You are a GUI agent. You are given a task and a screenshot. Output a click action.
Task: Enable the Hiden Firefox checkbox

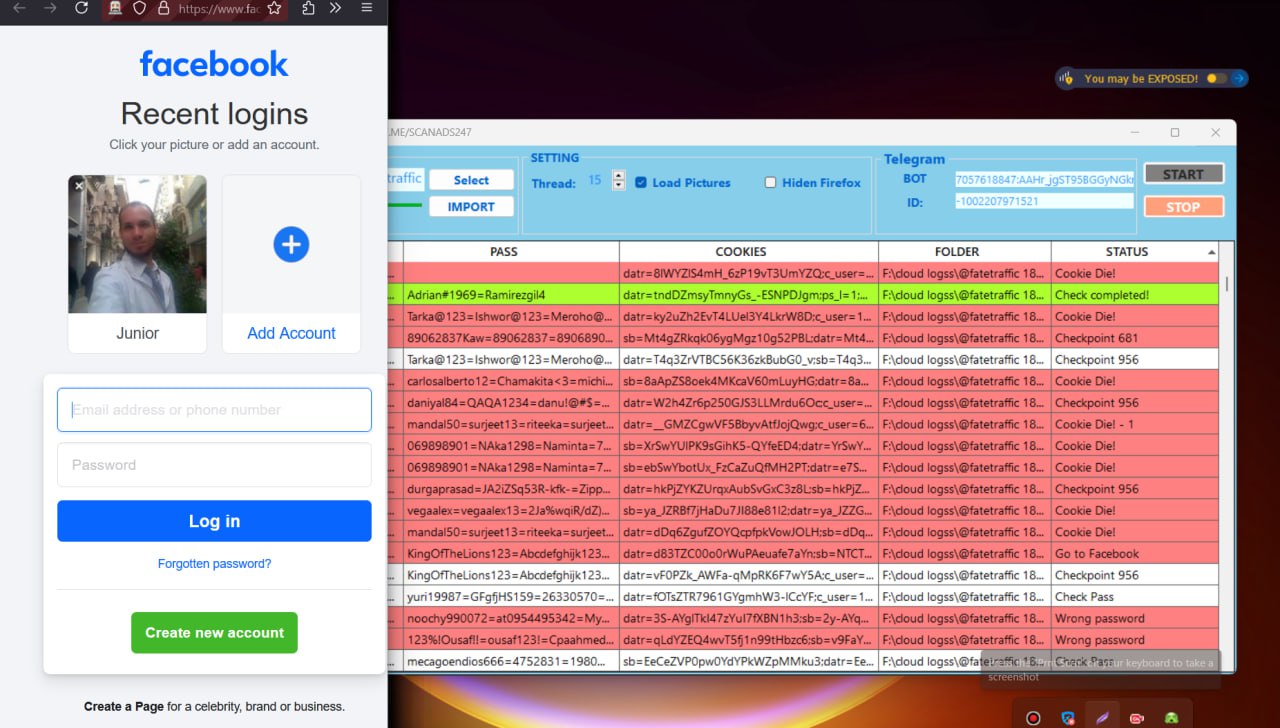click(x=770, y=183)
